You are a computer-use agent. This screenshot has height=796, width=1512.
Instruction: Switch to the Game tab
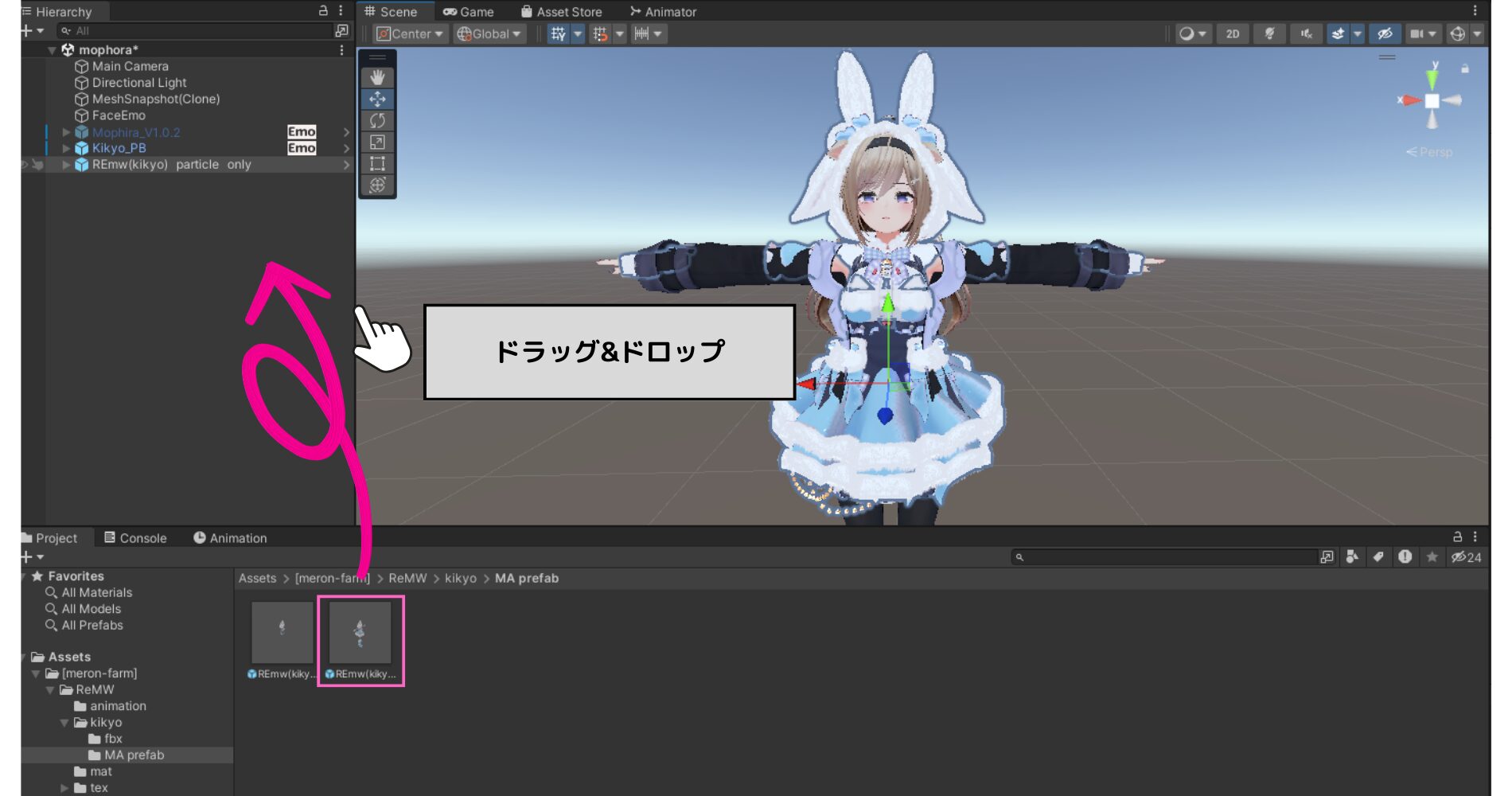pos(470,11)
